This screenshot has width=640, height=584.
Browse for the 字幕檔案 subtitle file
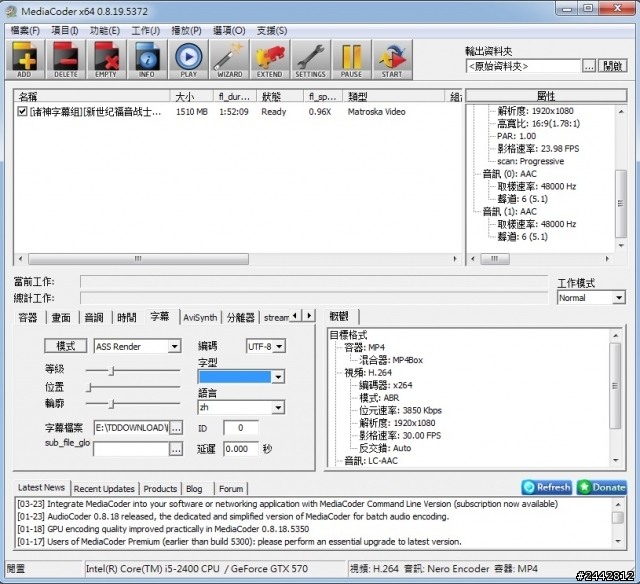[x=176, y=428]
